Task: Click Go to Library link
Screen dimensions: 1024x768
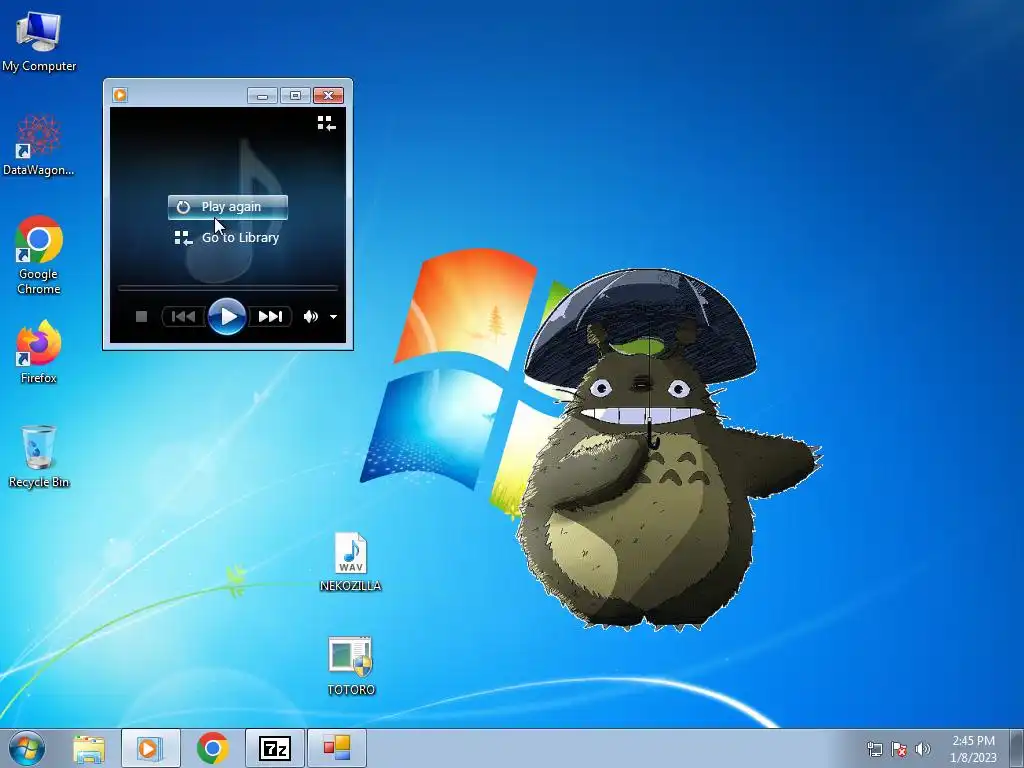Action: tap(227, 238)
